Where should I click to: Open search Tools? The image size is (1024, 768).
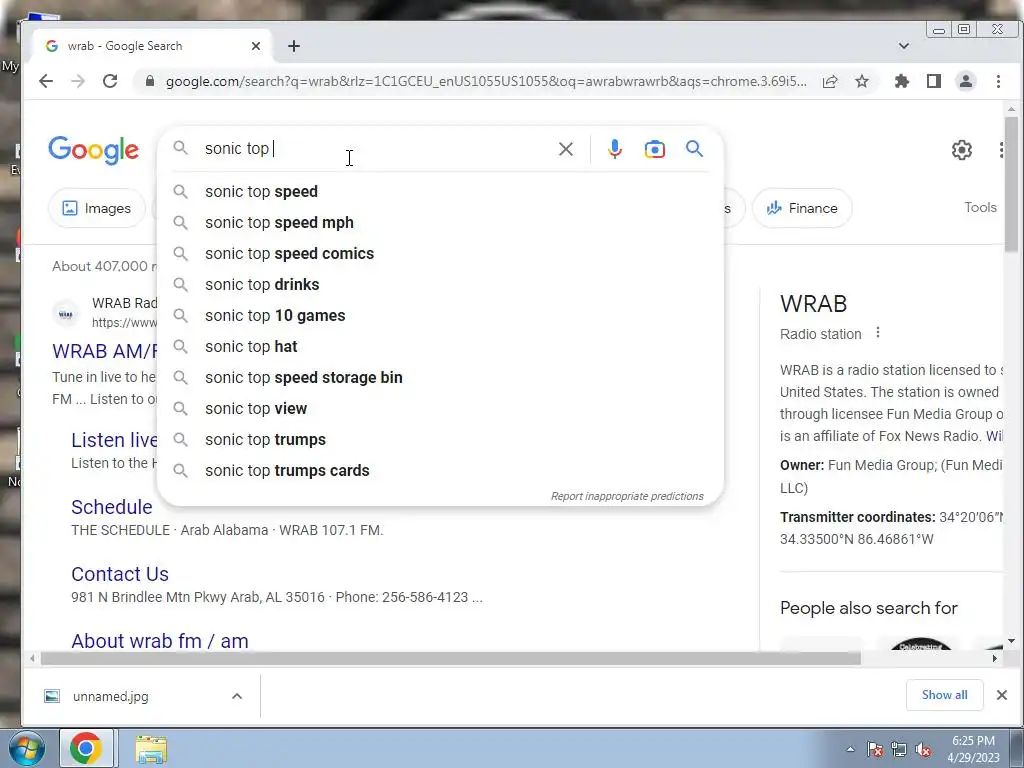click(980, 207)
